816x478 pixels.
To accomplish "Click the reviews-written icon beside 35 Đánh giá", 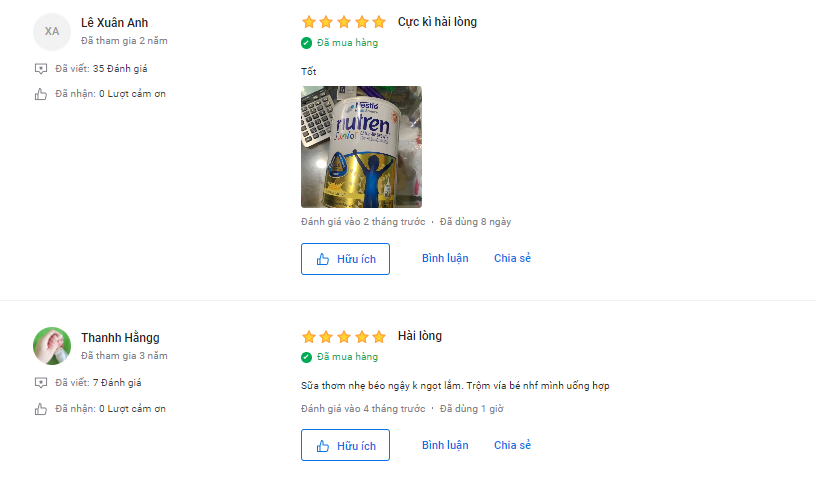I will [x=41, y=69].
